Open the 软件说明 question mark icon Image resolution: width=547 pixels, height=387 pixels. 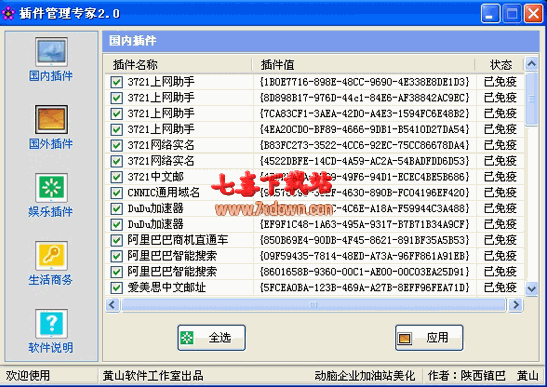coord(51,323)
